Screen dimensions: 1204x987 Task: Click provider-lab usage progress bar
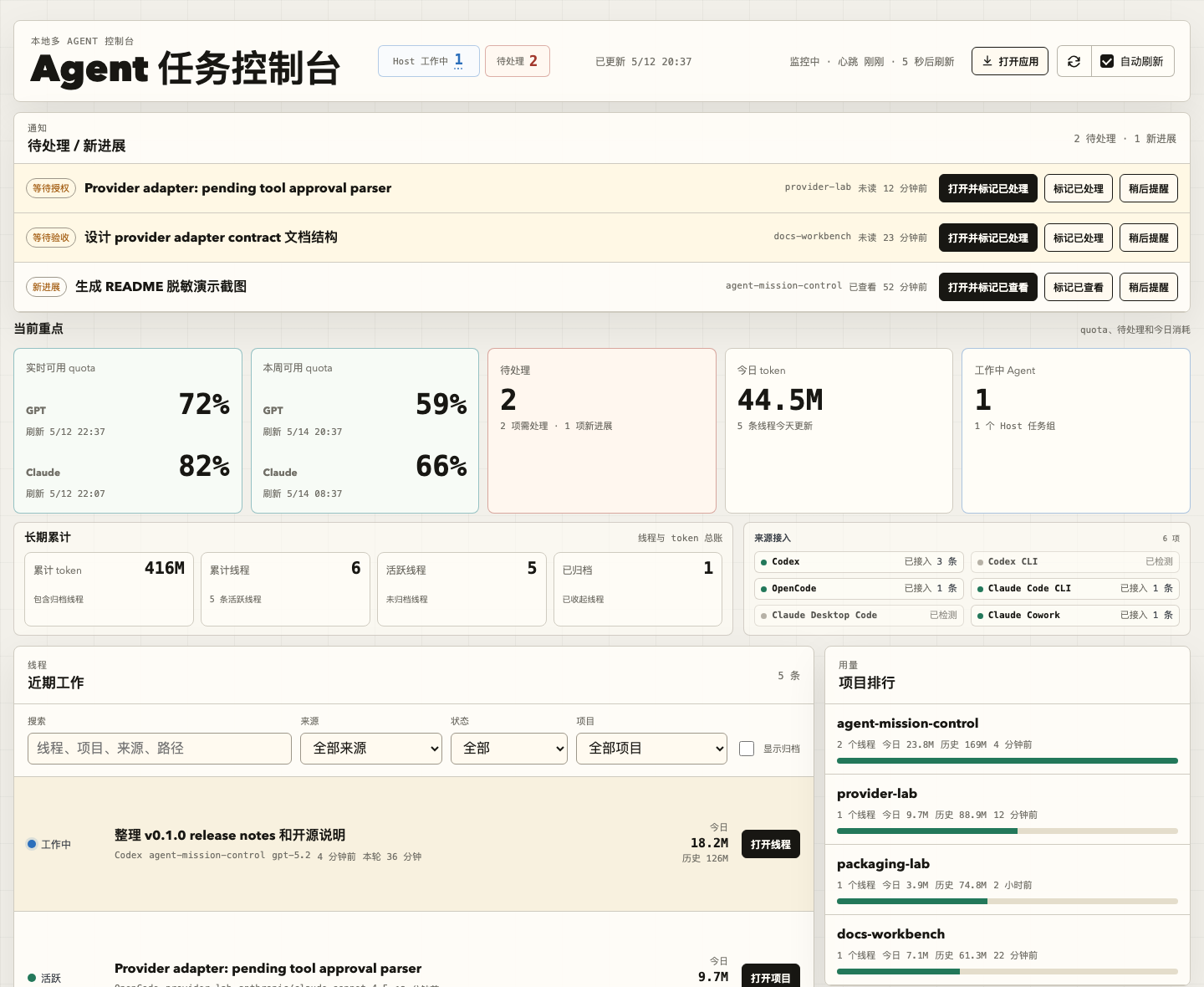(1008, 831)
